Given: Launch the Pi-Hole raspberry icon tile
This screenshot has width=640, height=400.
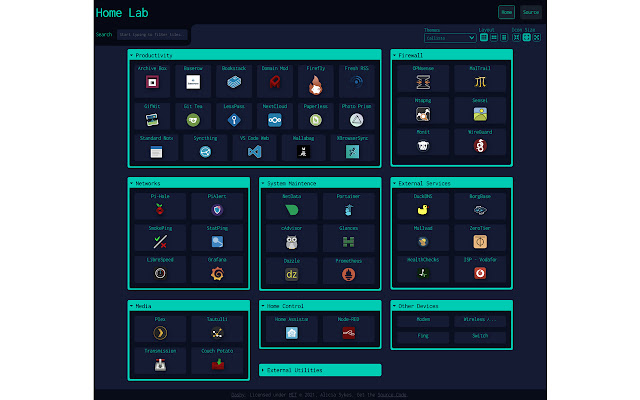Looking at the screenshot, I should 160,206.
